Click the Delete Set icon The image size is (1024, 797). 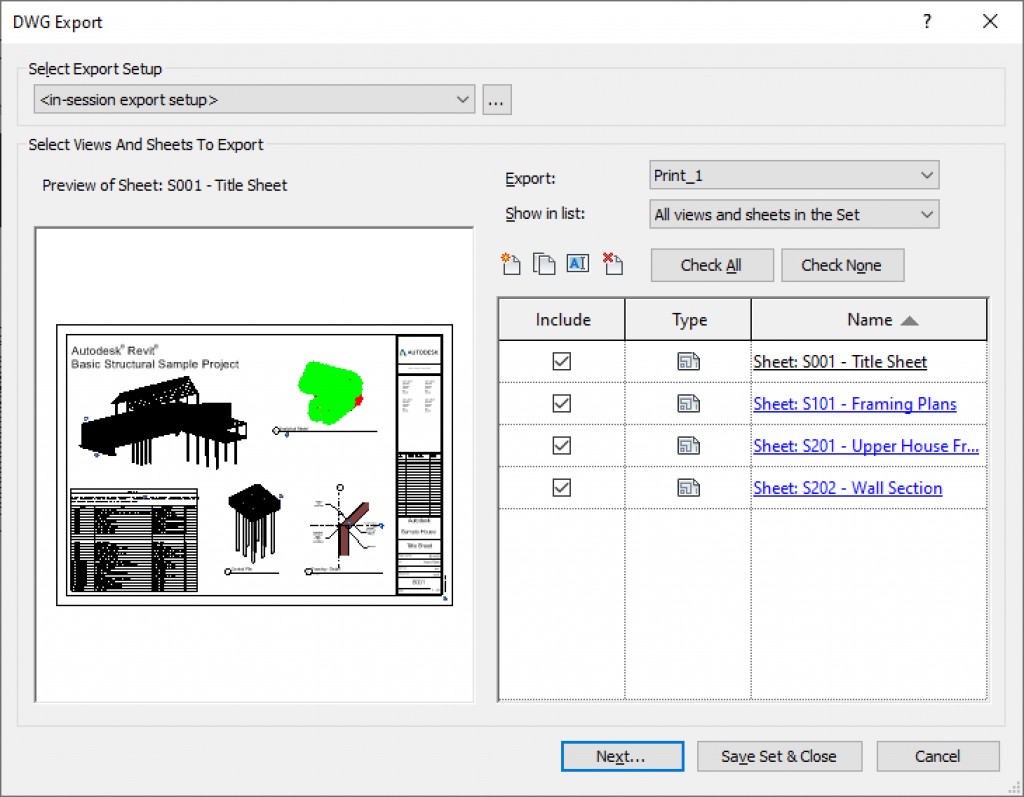point(613,264)
